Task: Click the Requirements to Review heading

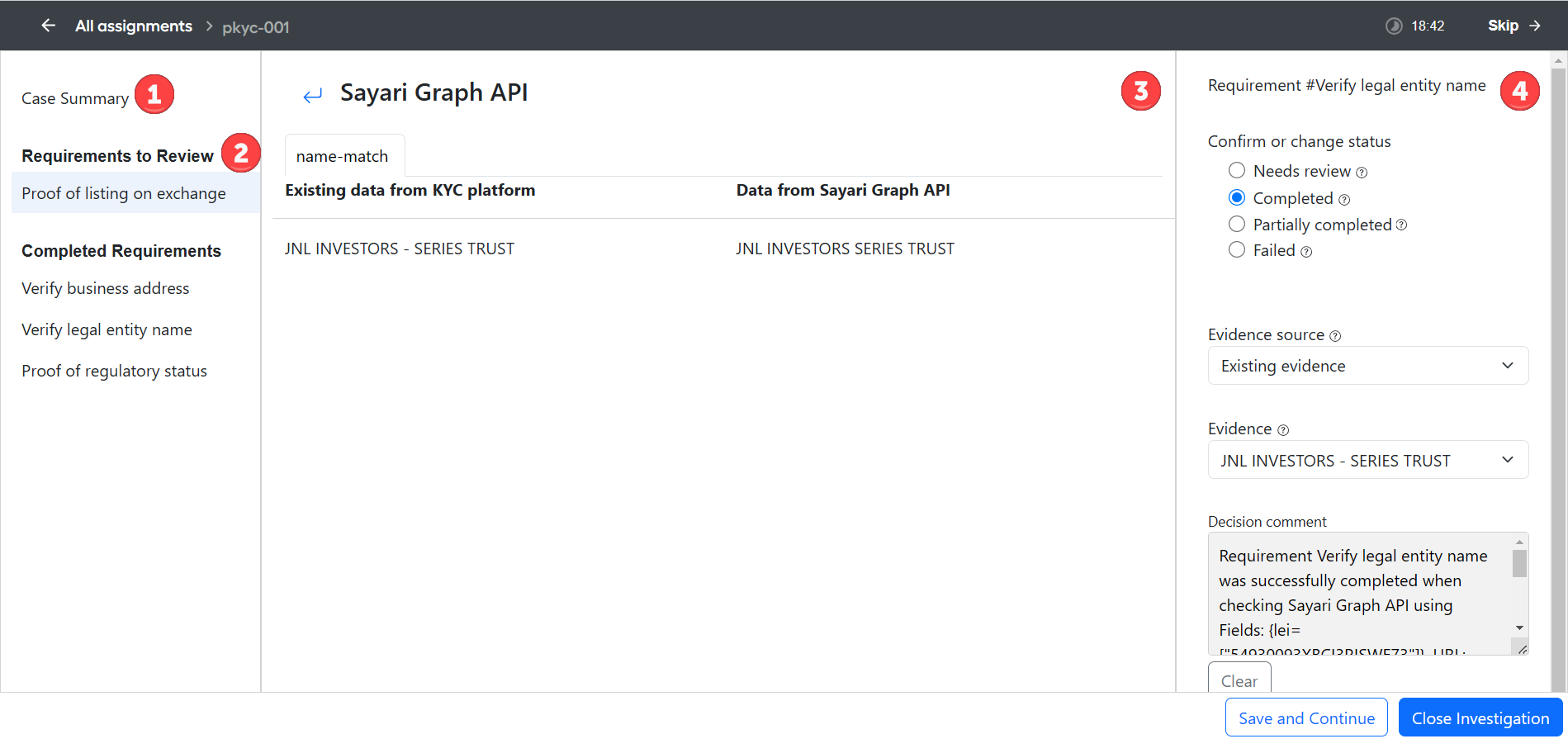Action: 117,156
